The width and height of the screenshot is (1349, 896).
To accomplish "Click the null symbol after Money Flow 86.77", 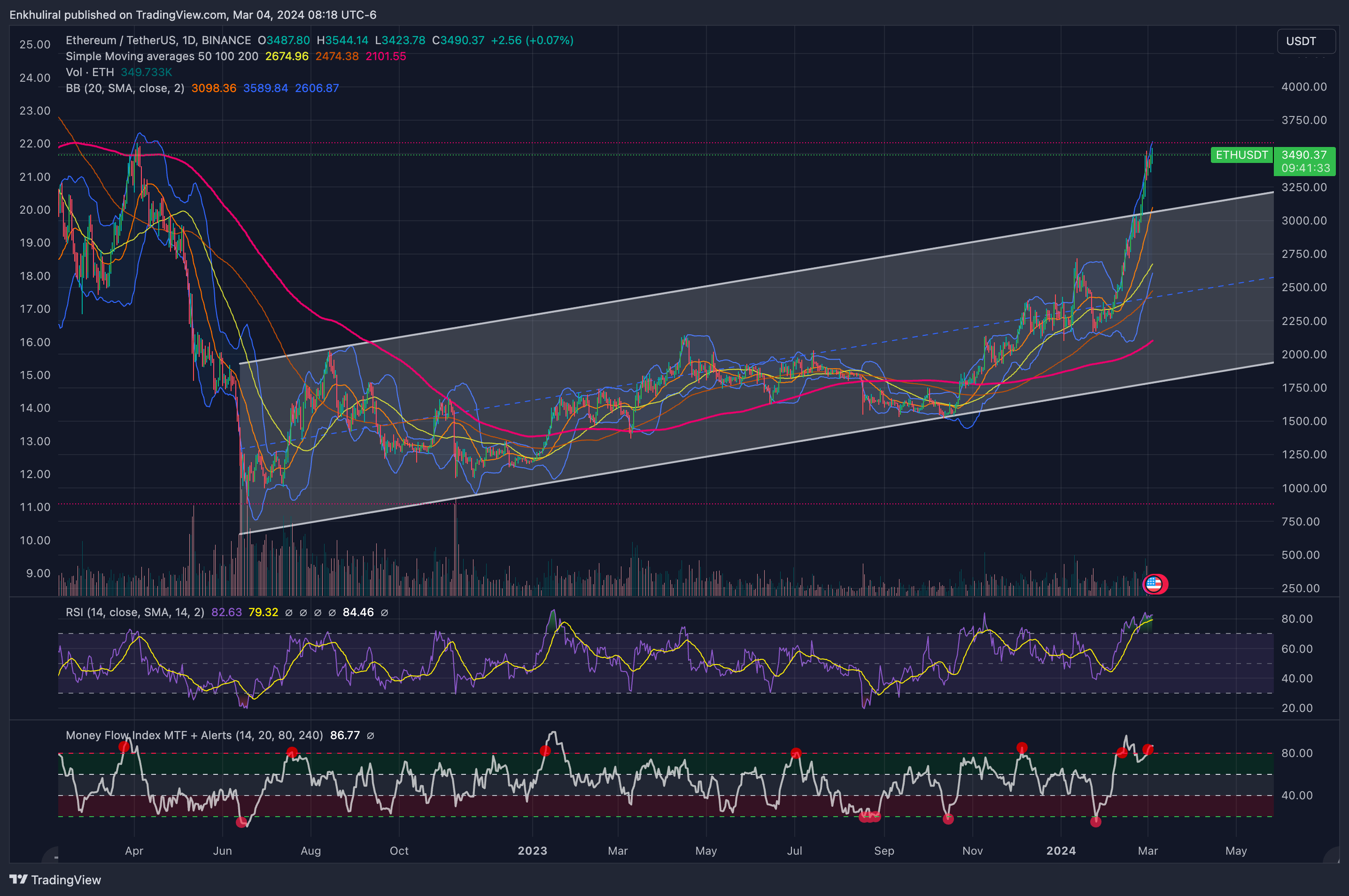I will 371,735.
